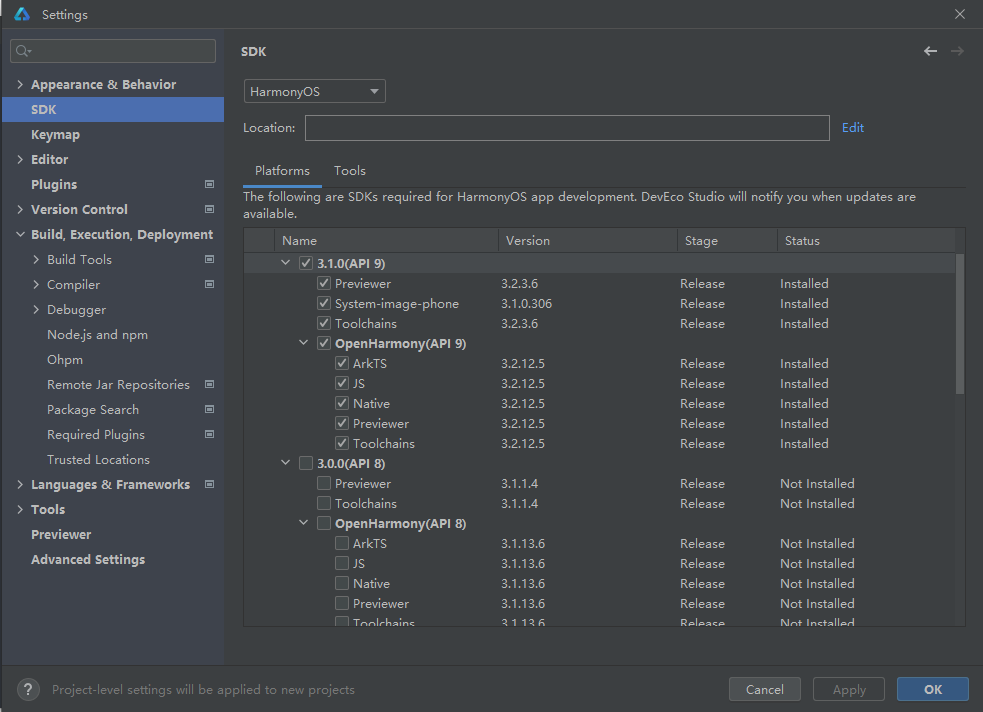Switch to the Platforms tab
Screen dimensions: 983x712
[x=282, y=170]
